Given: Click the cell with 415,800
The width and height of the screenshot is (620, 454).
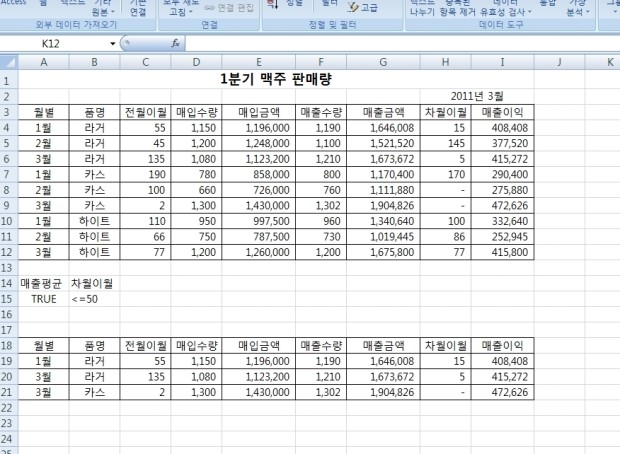Looking at the screenshot, I should (x=503, y=252).
